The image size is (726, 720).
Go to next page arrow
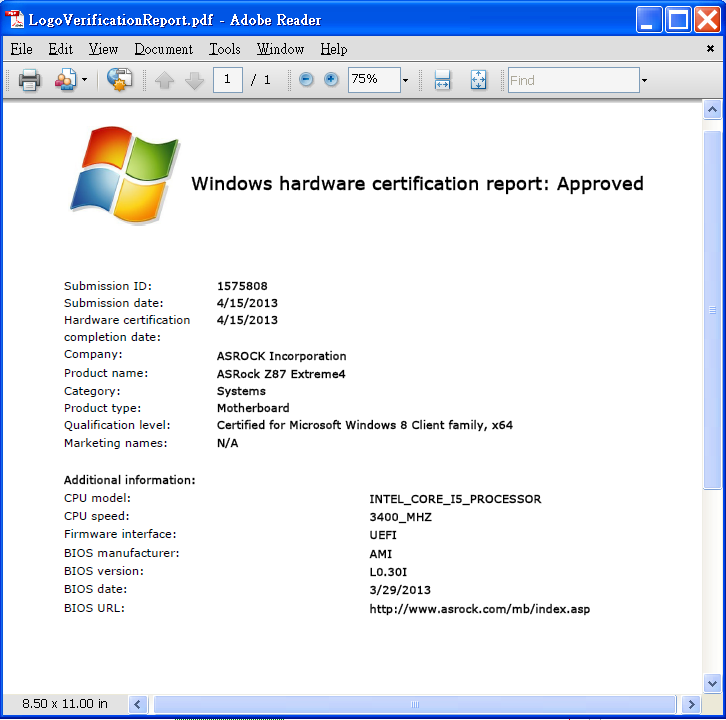(194, 80)
